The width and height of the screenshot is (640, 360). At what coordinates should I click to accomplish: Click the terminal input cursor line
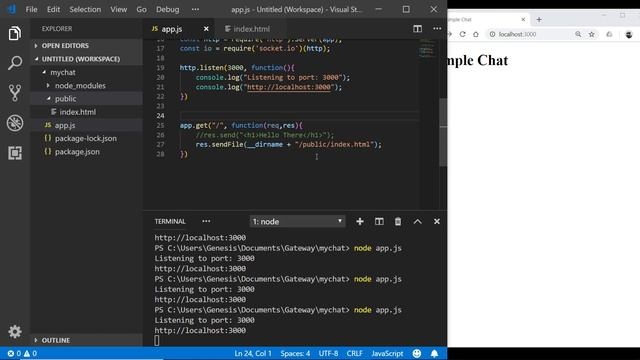coord(157,340)
